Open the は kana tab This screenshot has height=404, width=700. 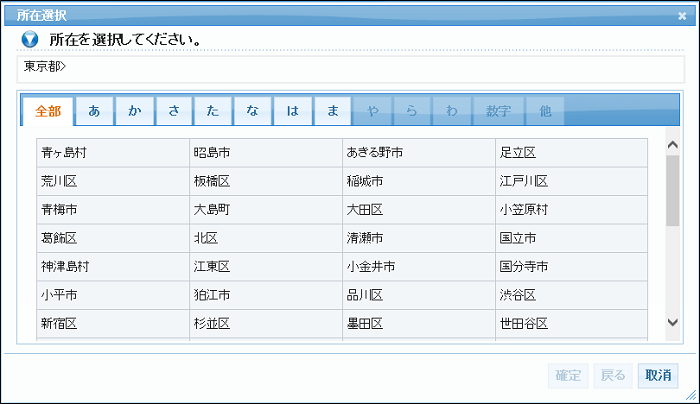click(x=293, y=111)
